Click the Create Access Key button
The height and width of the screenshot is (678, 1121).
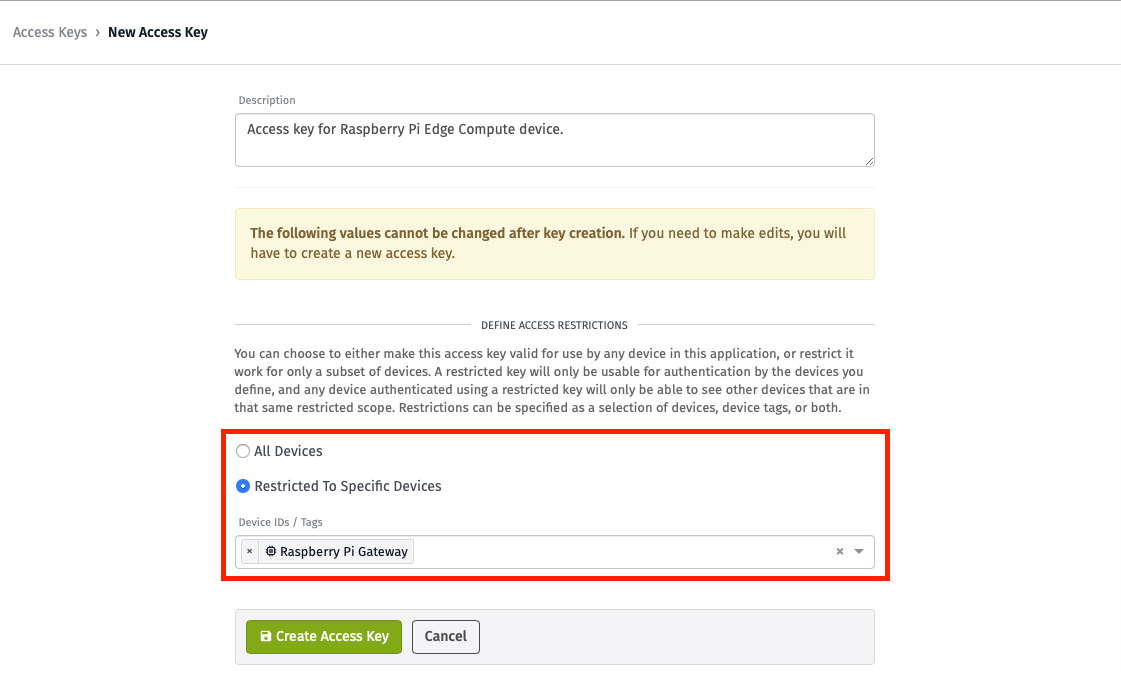pyautogui.click(x=324, y=637)
